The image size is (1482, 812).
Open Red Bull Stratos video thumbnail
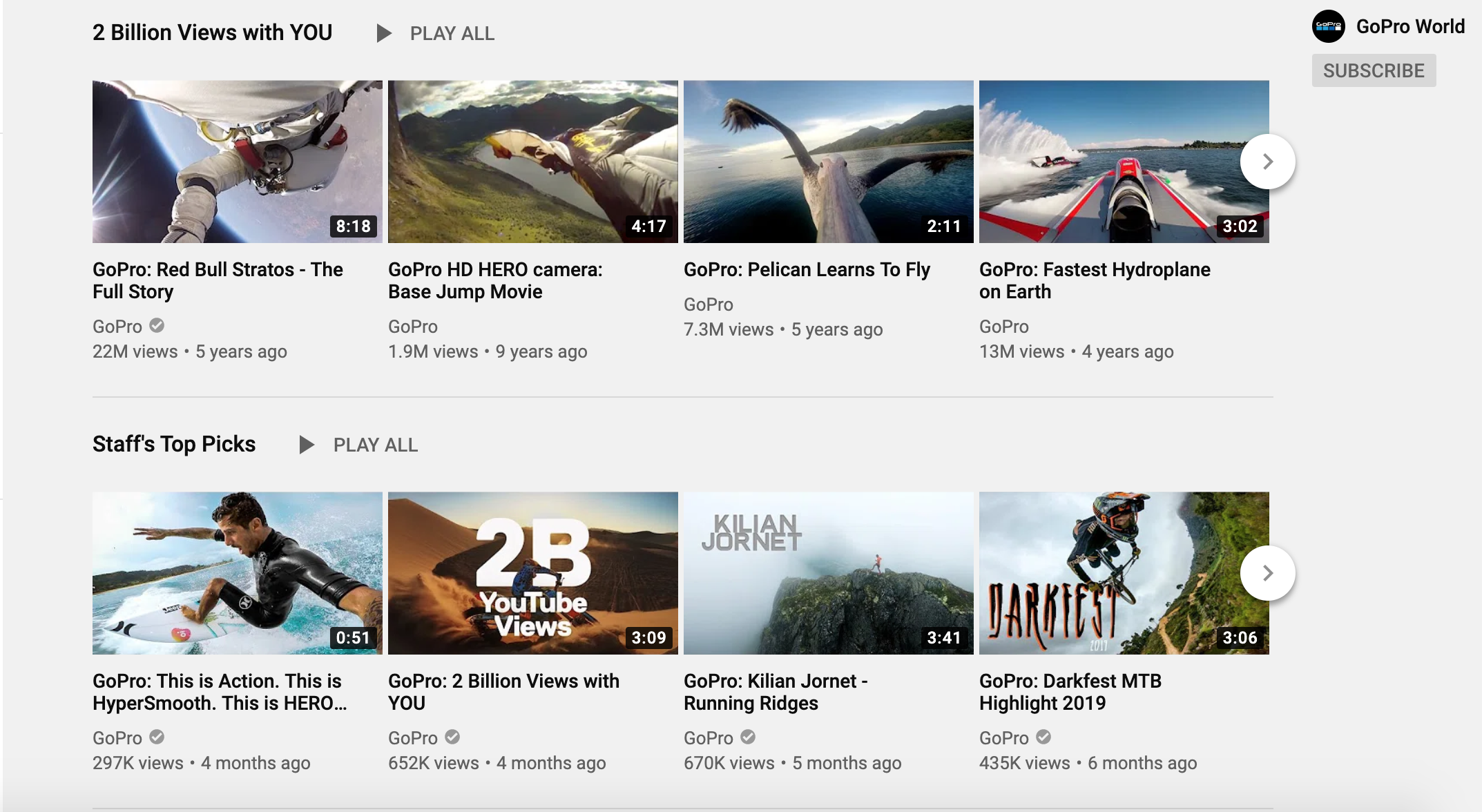(x=238, y=162)
